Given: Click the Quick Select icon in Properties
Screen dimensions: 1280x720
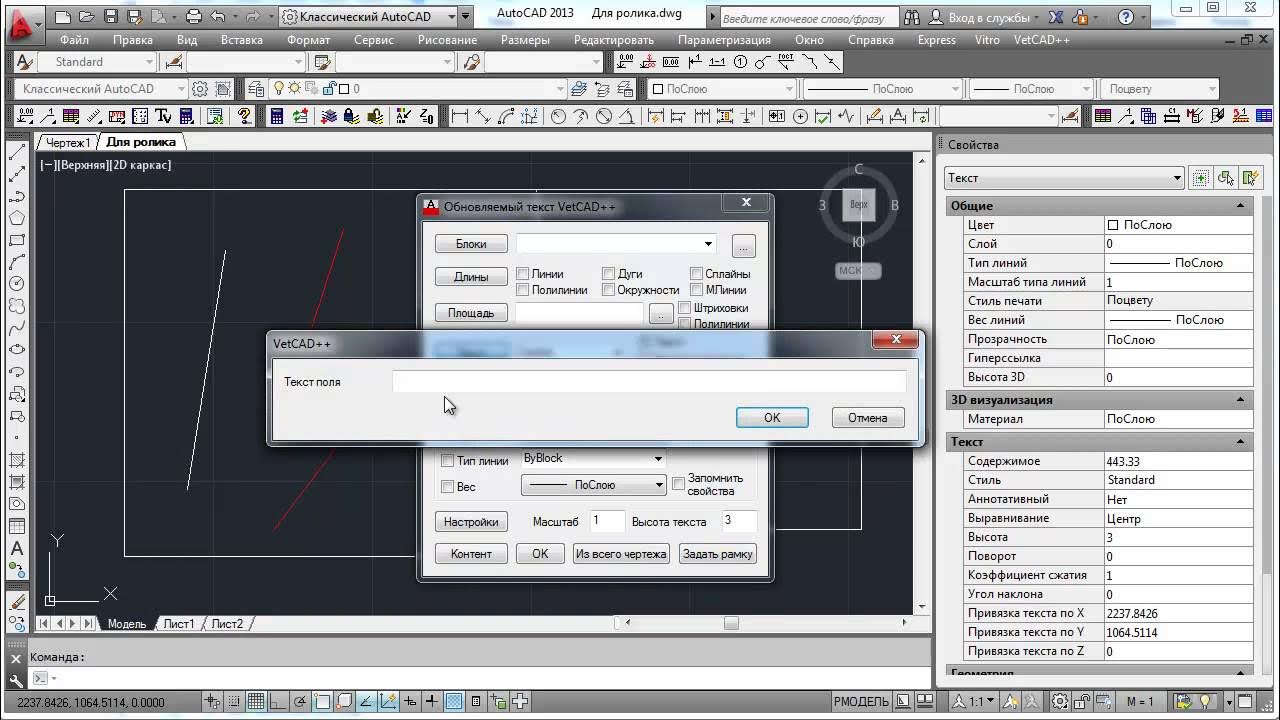Looking at the screenshot, I should coord(1250,178).
